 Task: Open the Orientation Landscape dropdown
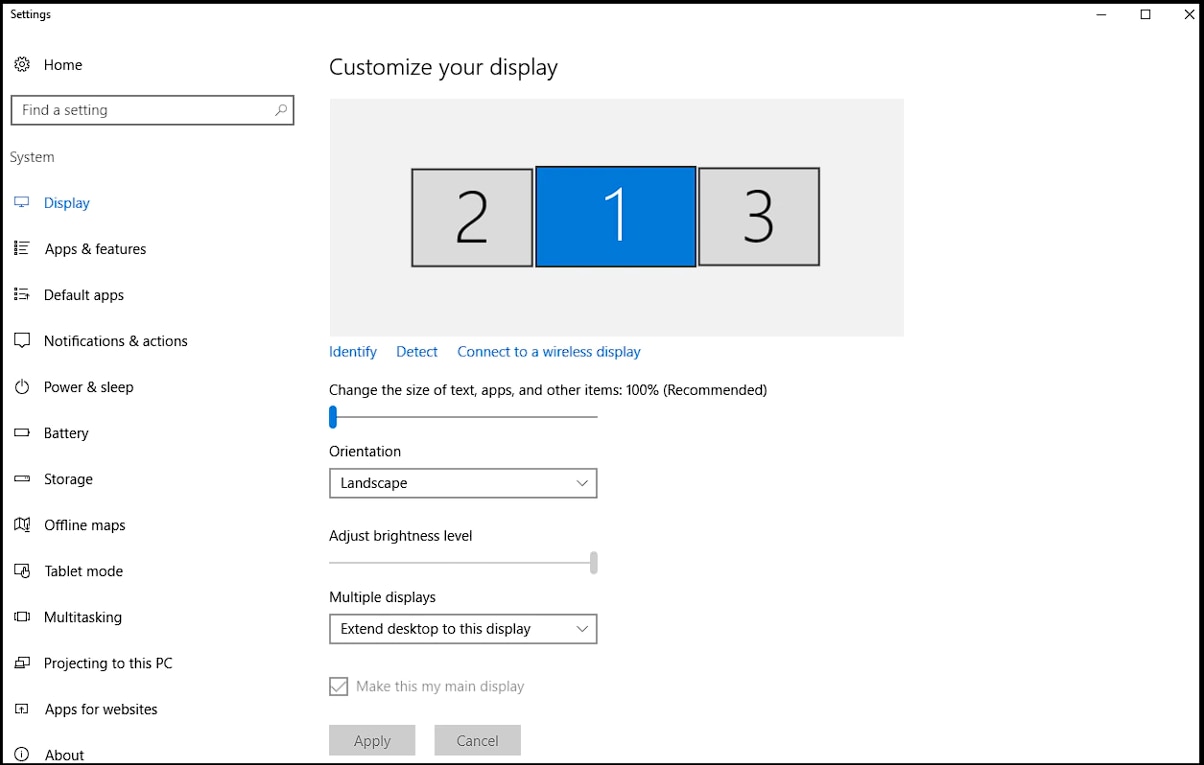coord(463,483)
